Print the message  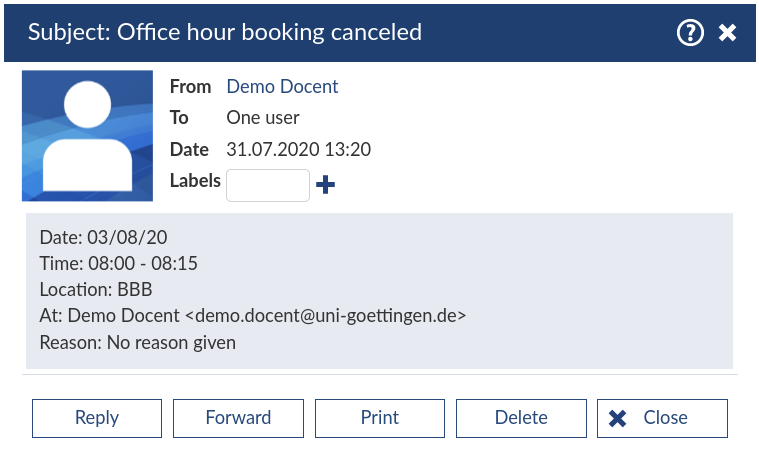[380, 418]
